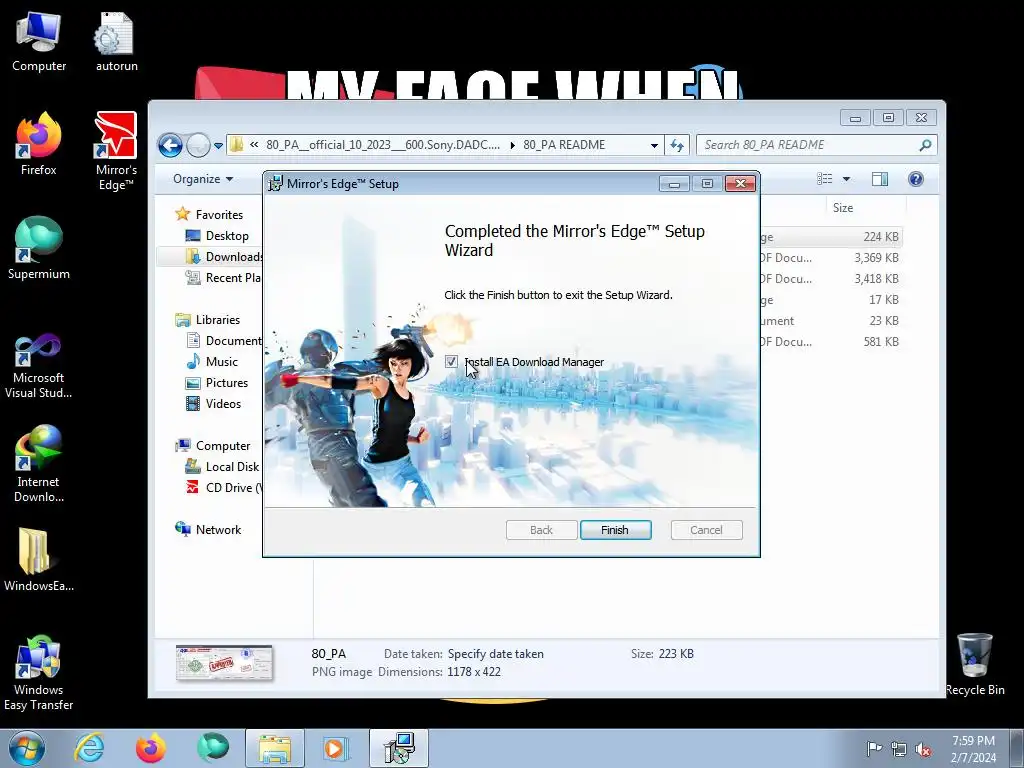This screenshot has height=768, width=1024.
Task: Select the file sized 224 KB
Action: 832,237
